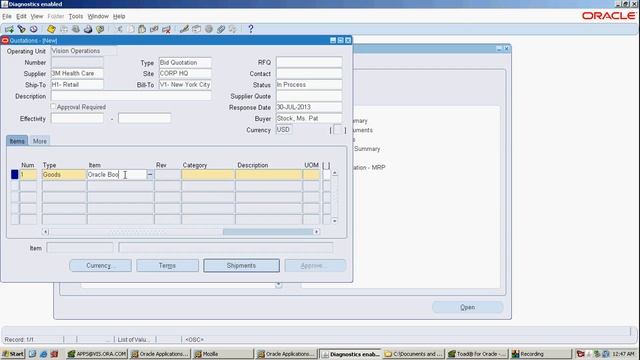Click the Close Form toolbar icon
Image resolution: width=640 pixels, height=360 pixels.
[100, 29]
